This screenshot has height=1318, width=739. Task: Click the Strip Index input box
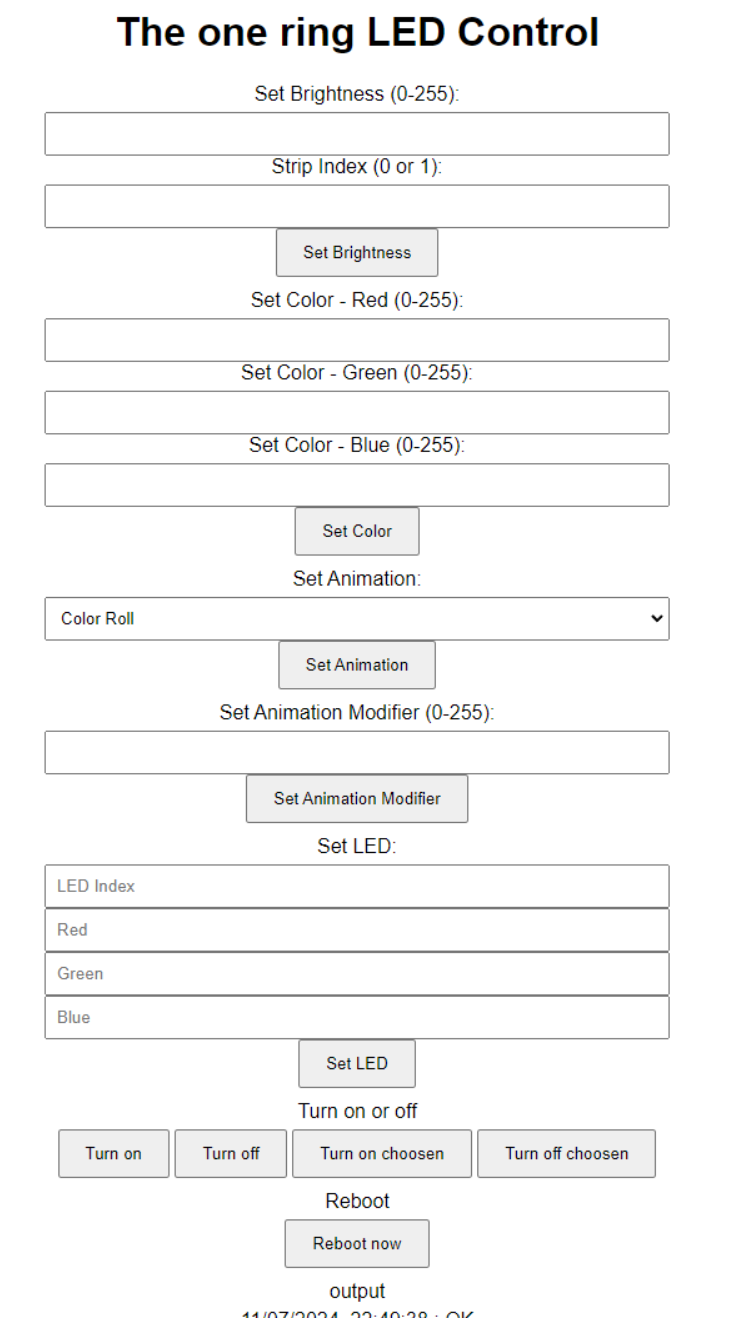(x=357, y=206)
